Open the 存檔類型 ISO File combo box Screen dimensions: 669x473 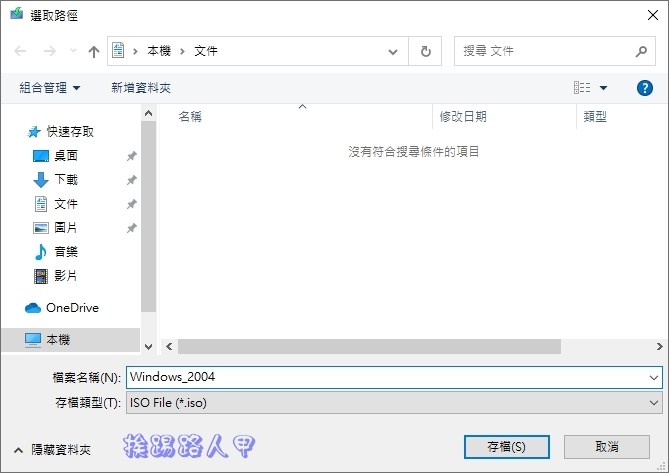(x=394, y=403)
